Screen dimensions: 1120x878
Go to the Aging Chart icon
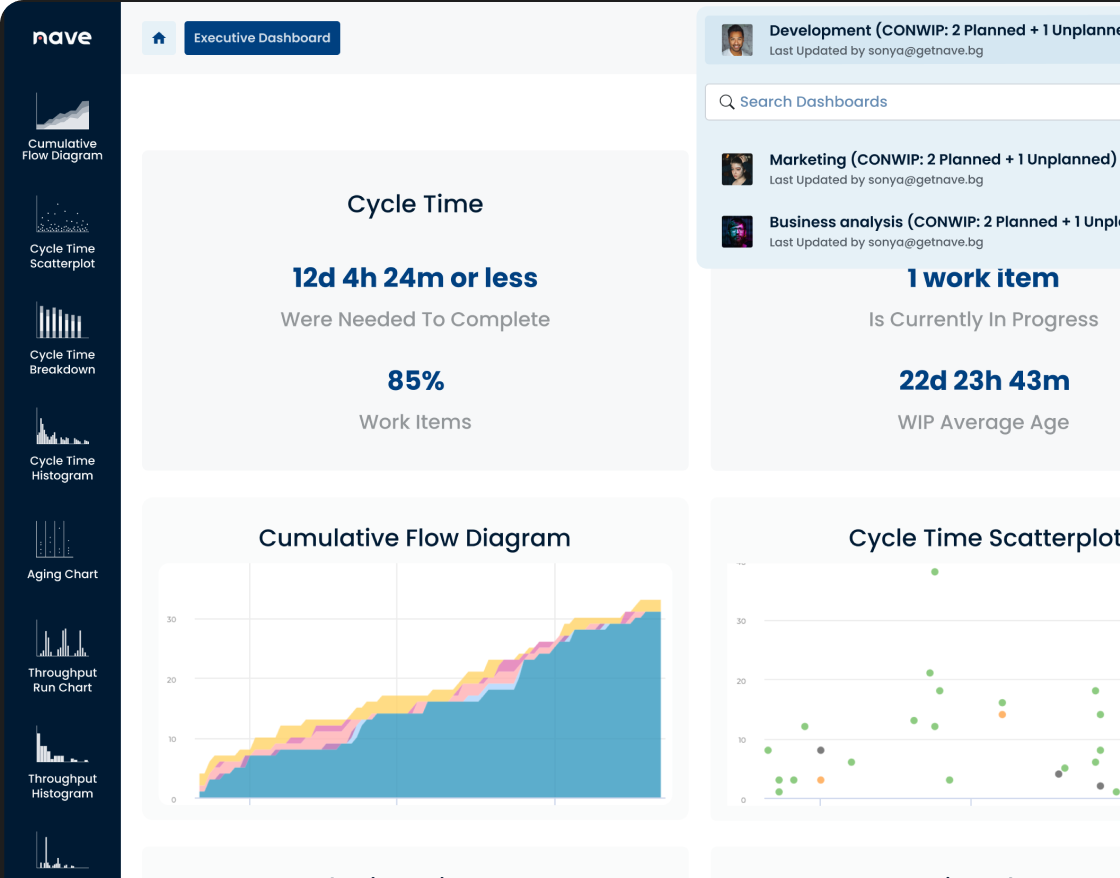click(x=62, y=540)
